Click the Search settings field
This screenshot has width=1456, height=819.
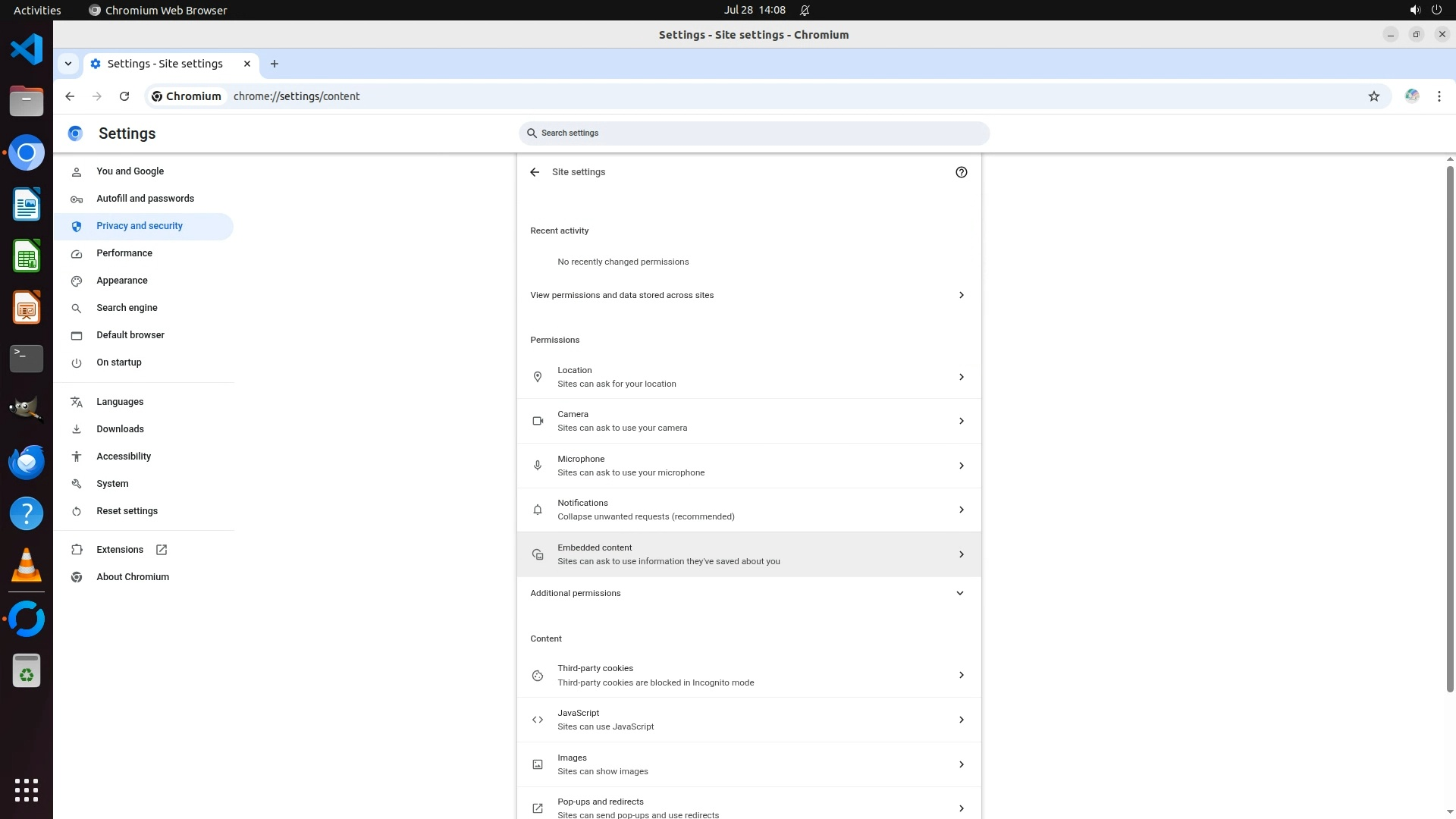(x=755, y=133)
